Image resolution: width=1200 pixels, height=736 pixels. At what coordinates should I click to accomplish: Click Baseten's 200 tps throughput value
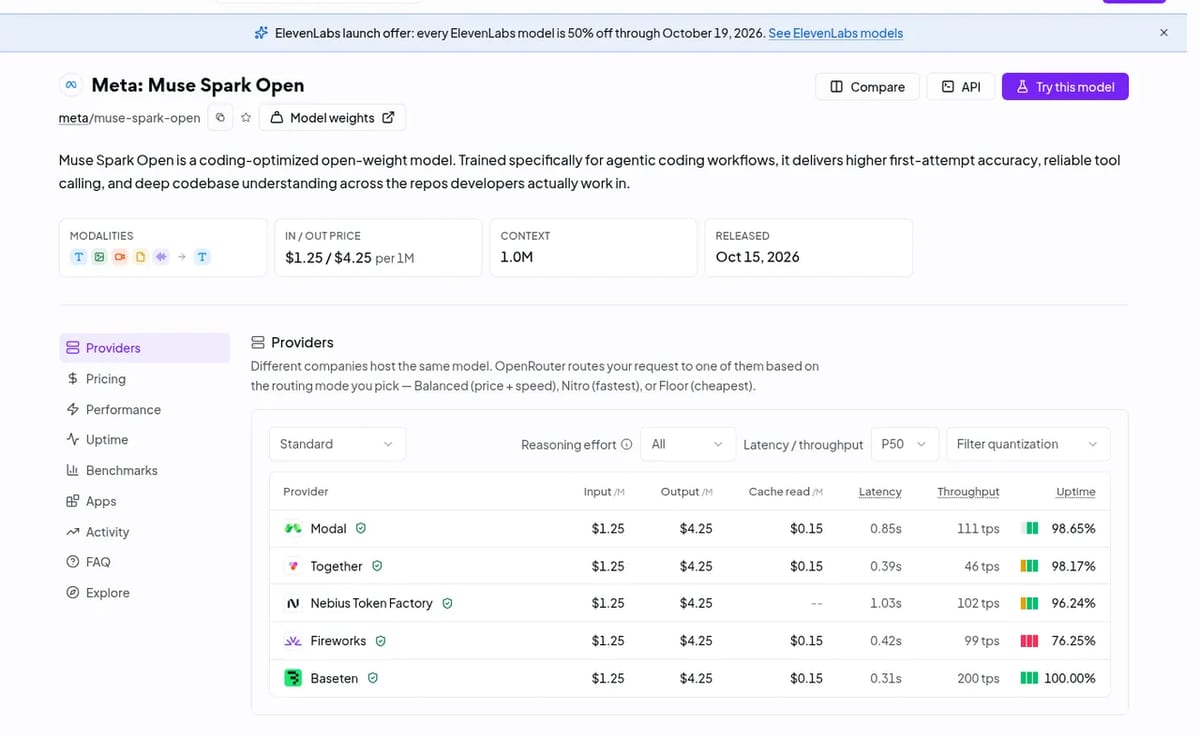point(978,678)
